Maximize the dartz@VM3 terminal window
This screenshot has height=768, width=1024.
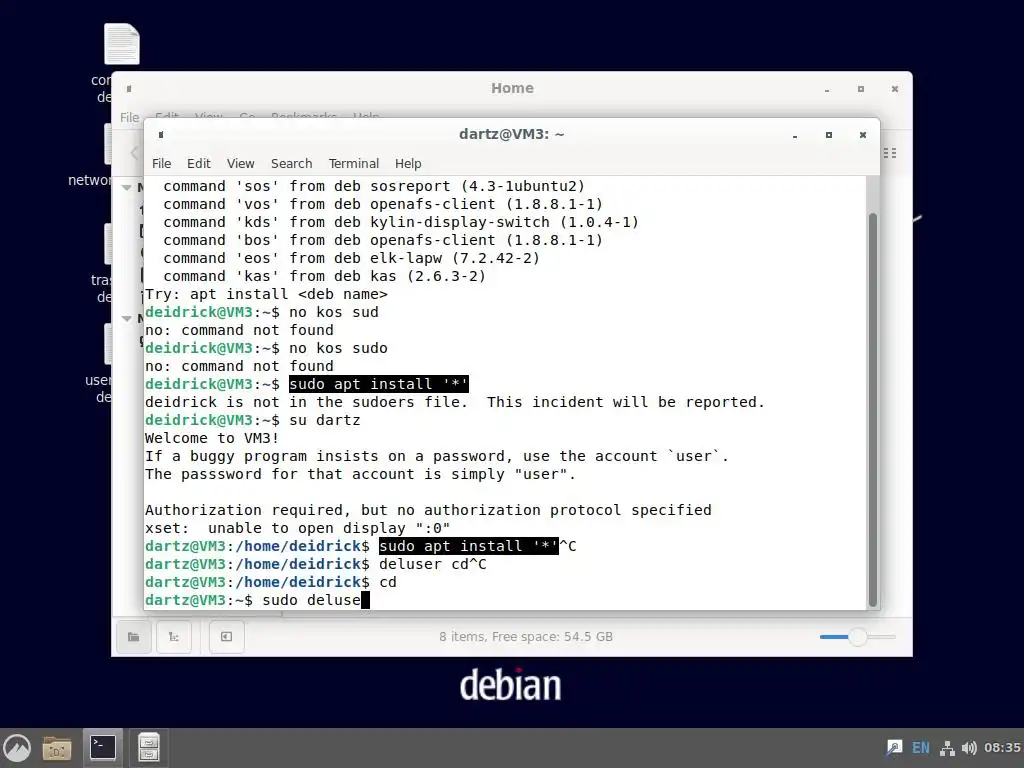pyautogui.click(x=829, y=135)
